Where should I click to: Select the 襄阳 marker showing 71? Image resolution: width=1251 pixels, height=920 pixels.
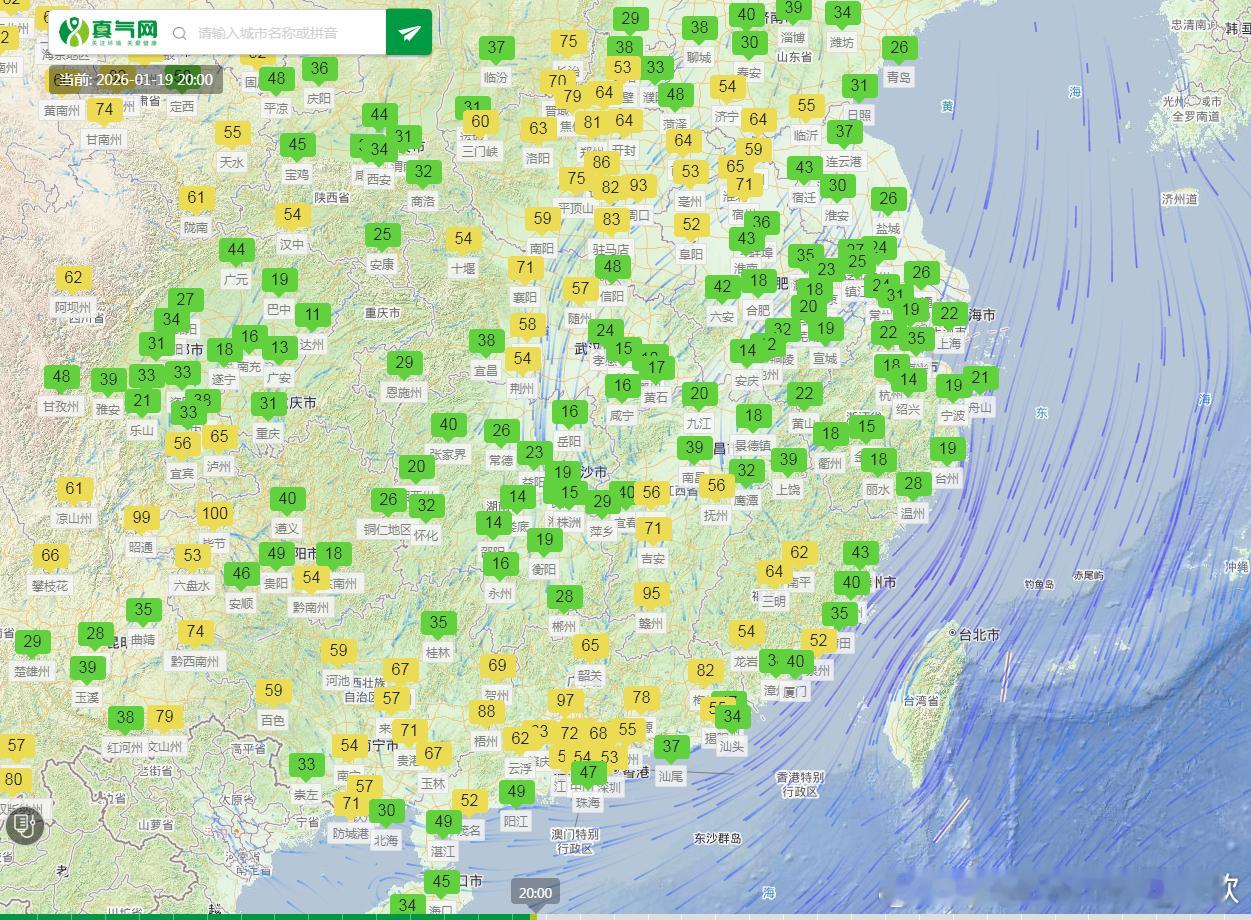coord(526,269)
